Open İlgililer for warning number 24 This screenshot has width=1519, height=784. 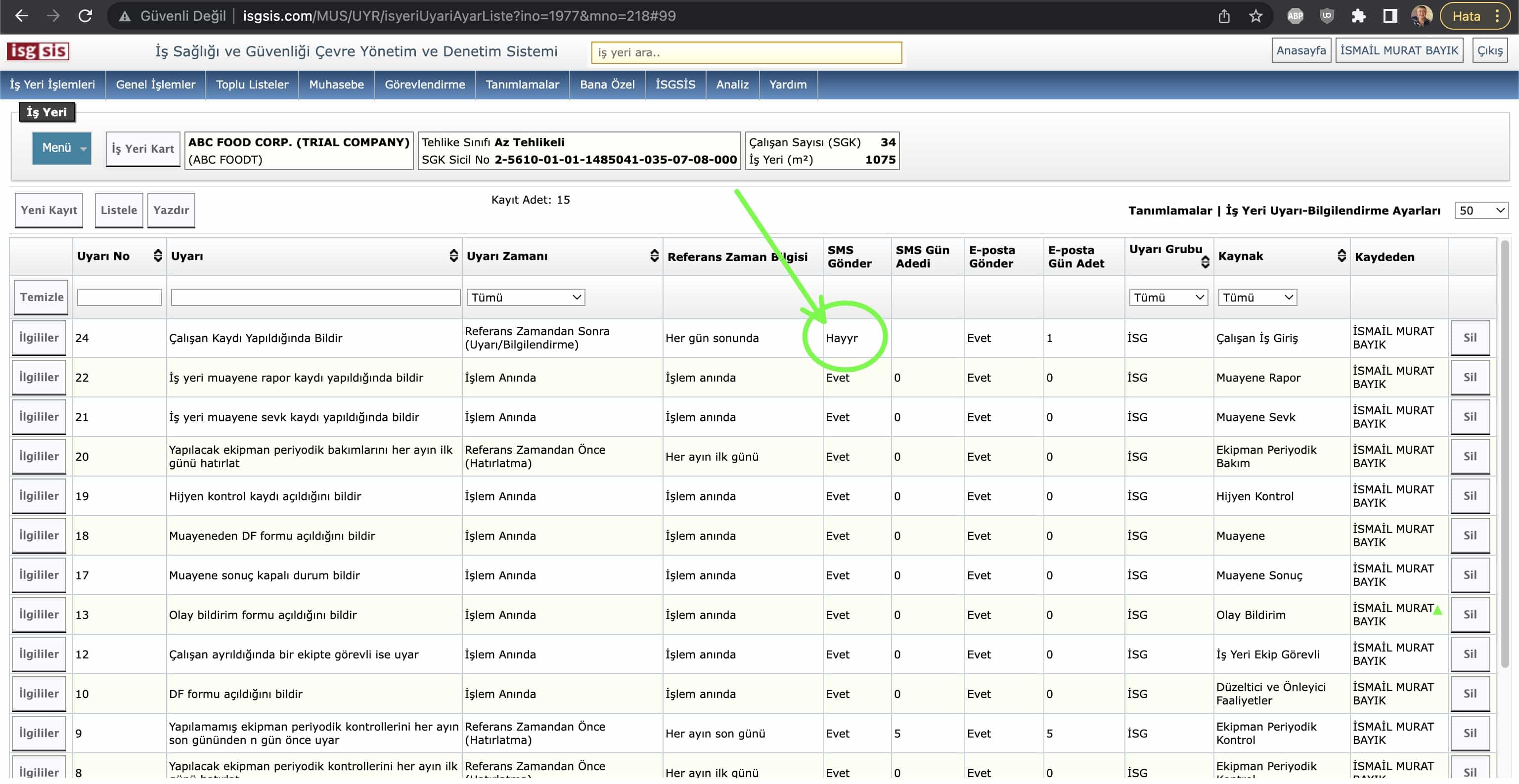pyautogui.click(x=39, y=338)
